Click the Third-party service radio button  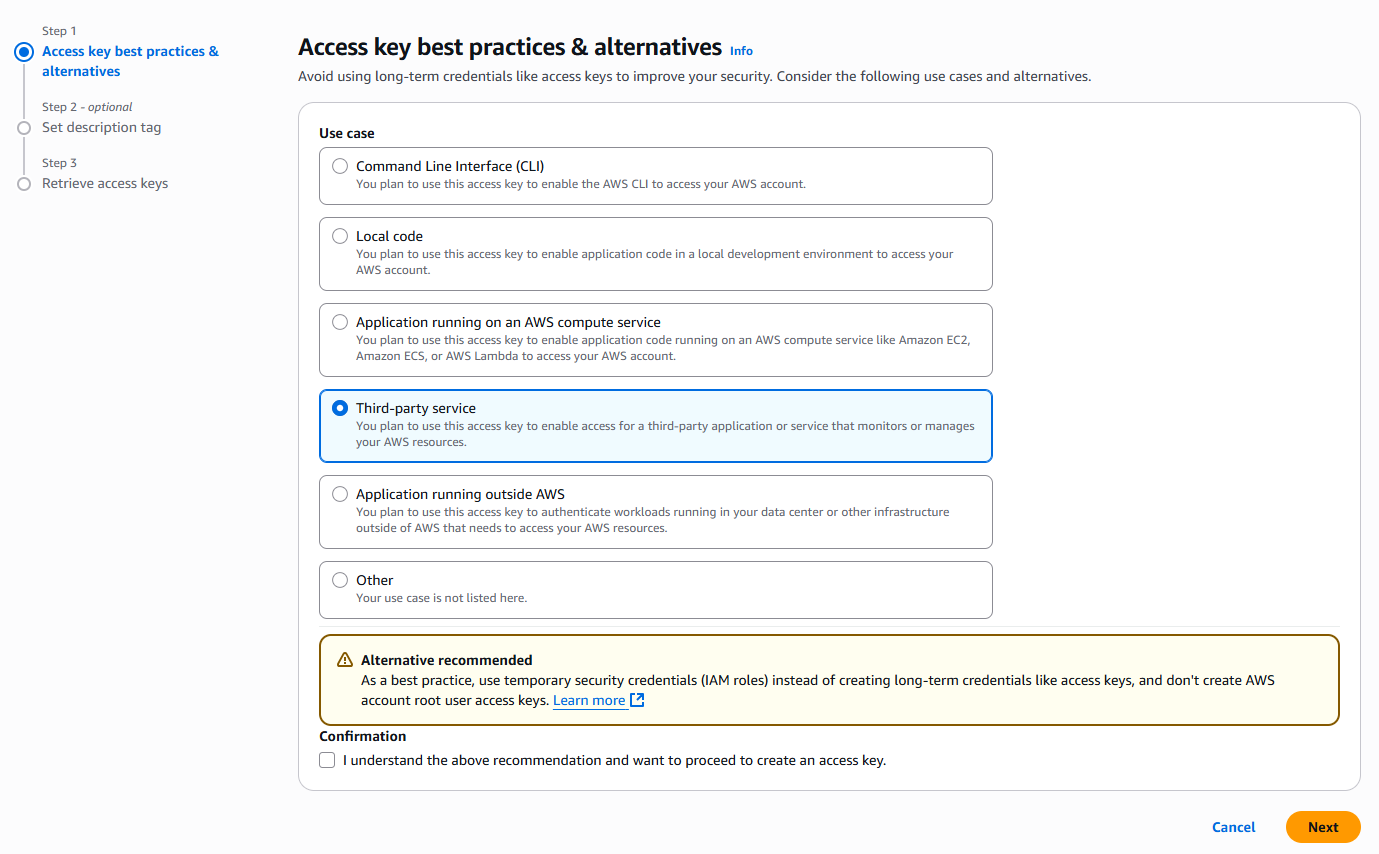coord(340,408)
